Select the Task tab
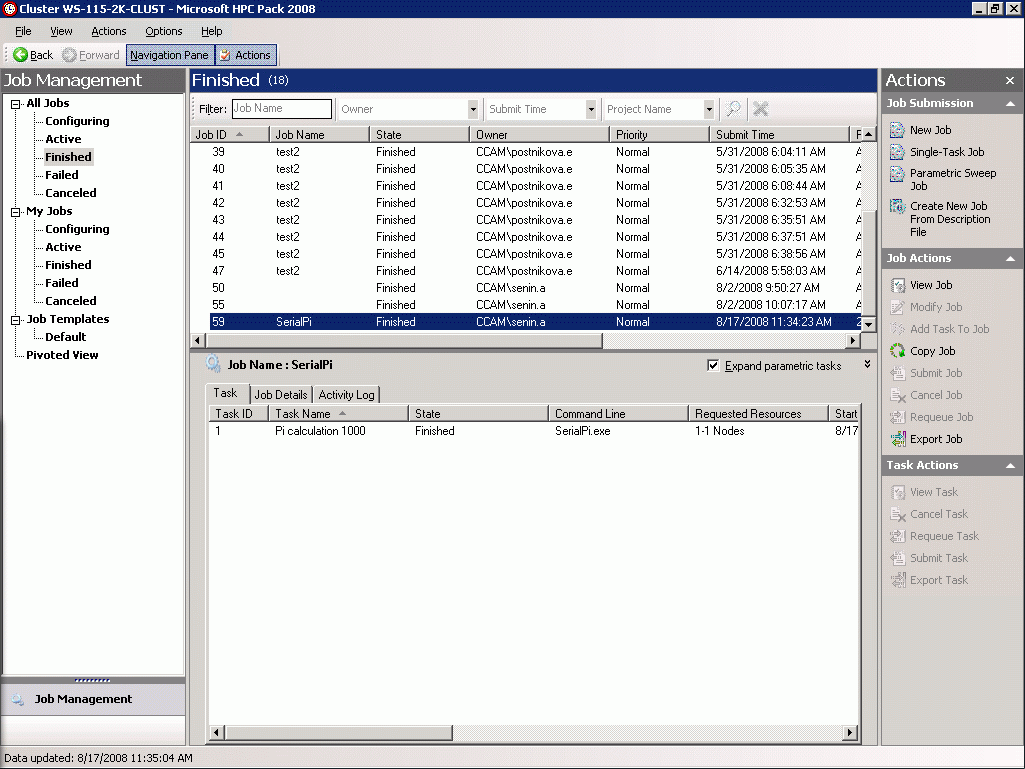 (226, 393)
